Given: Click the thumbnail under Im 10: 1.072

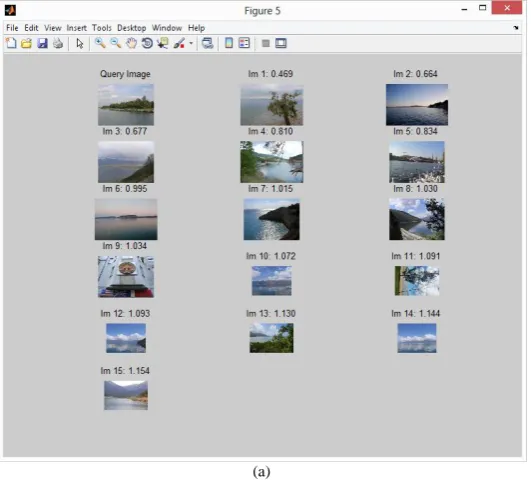Looking at the screenshot, I should tap(272, 281).
